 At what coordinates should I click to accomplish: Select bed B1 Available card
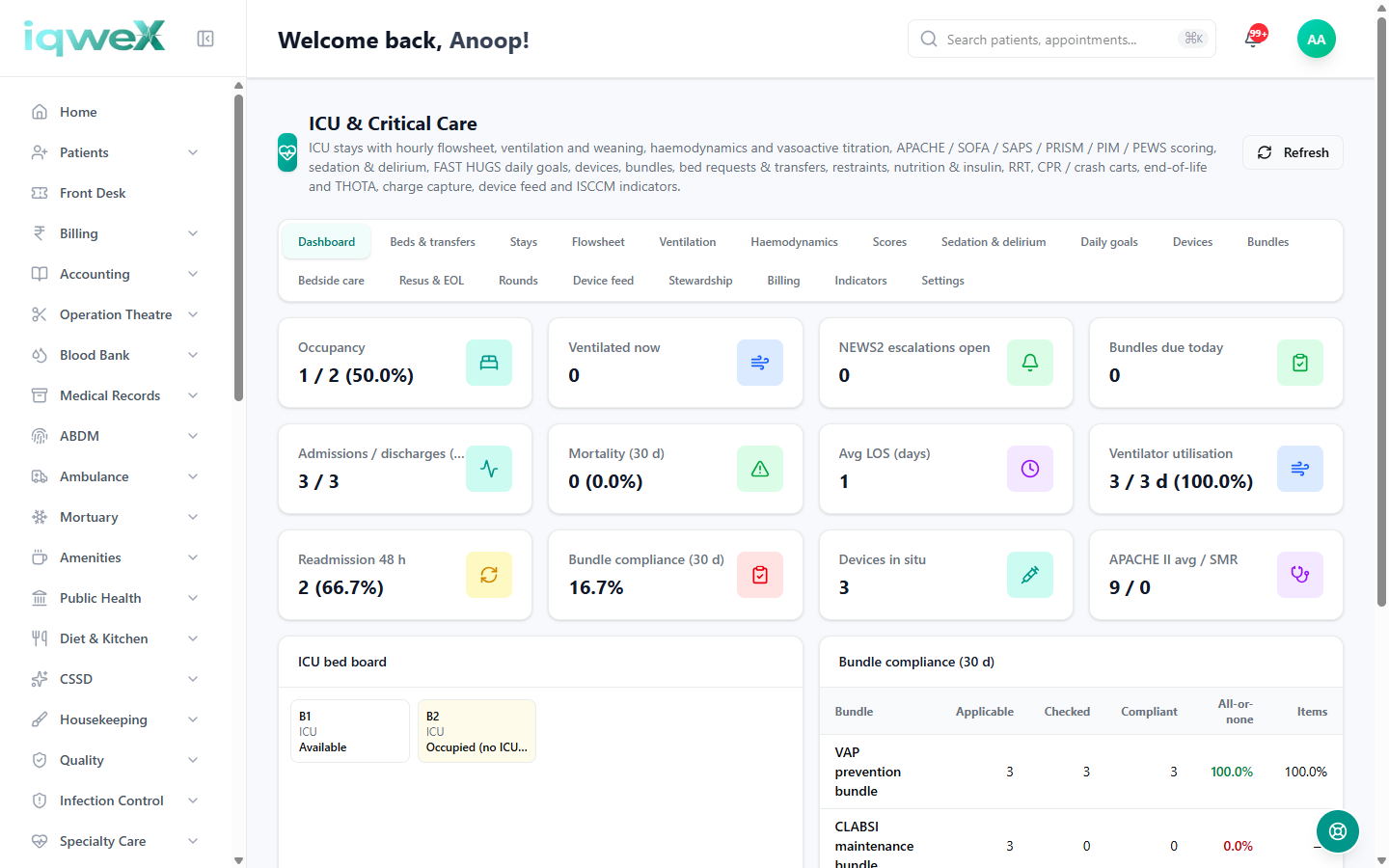point(350,731)
